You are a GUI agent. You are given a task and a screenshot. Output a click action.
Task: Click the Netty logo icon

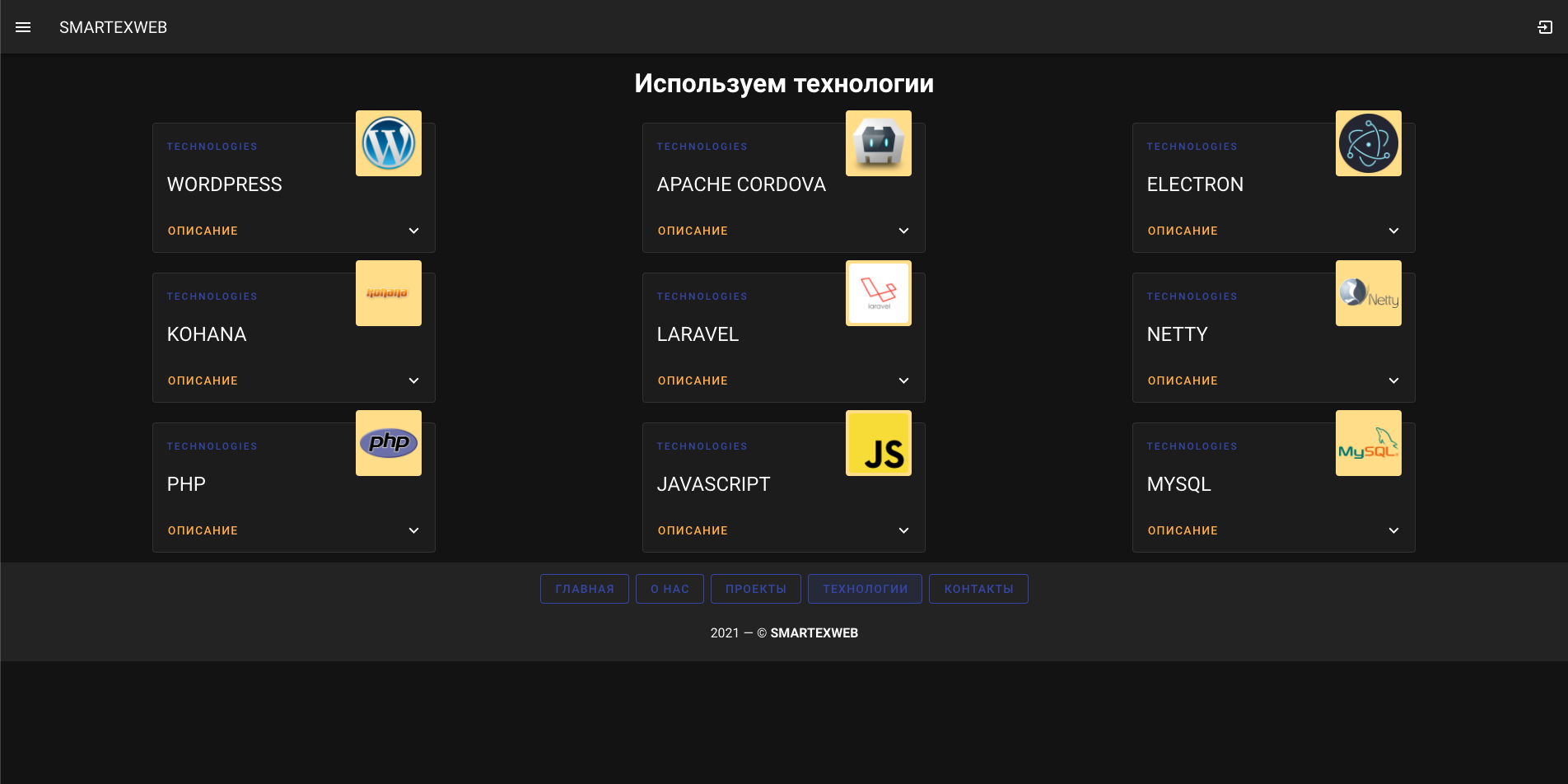click(1368, 292)
